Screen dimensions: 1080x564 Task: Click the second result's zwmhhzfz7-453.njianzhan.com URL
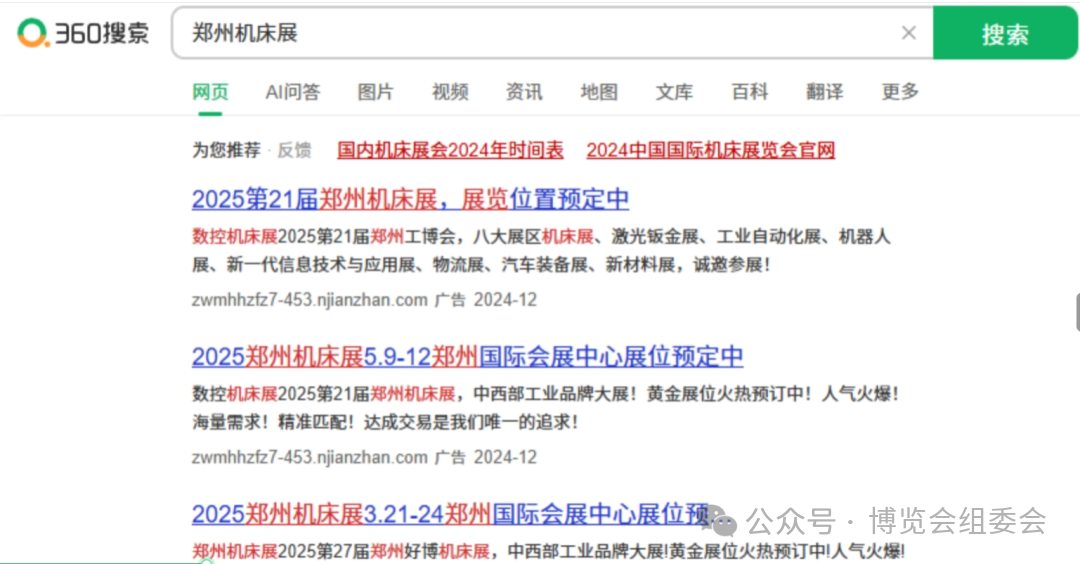(310, 457)
